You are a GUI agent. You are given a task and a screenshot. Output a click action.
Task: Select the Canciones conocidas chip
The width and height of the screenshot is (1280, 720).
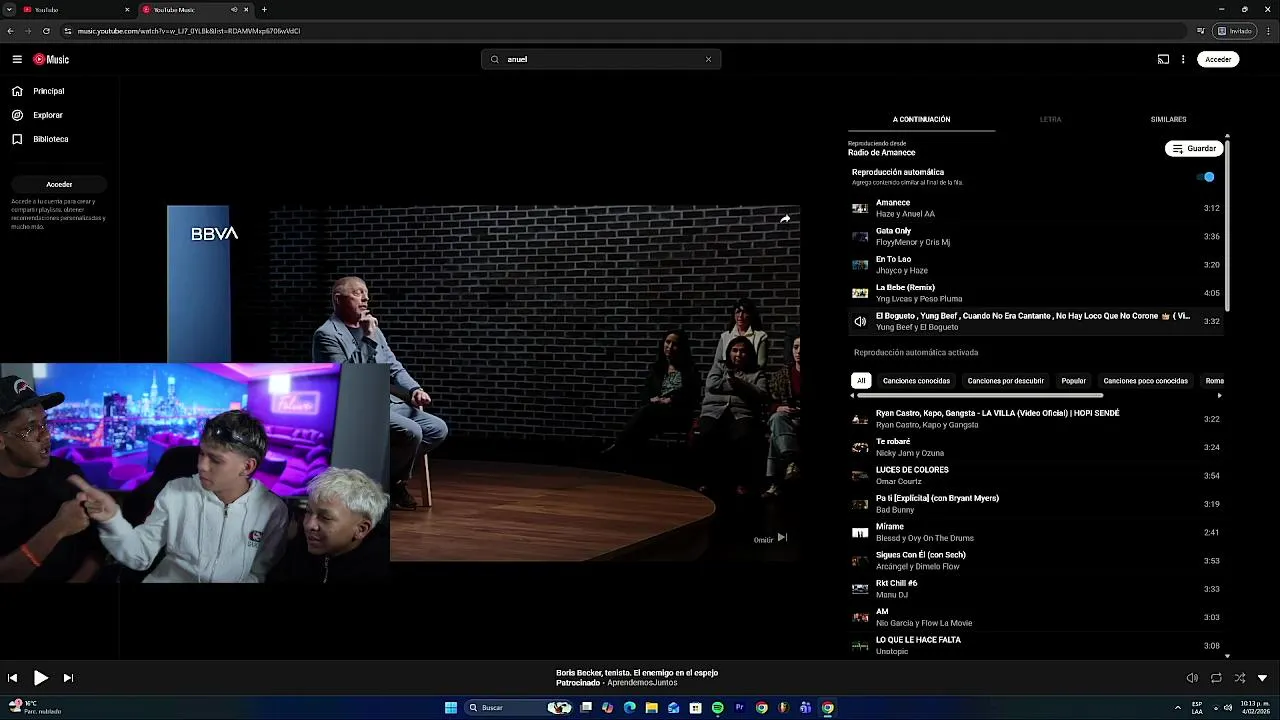(x=916, y=380)
